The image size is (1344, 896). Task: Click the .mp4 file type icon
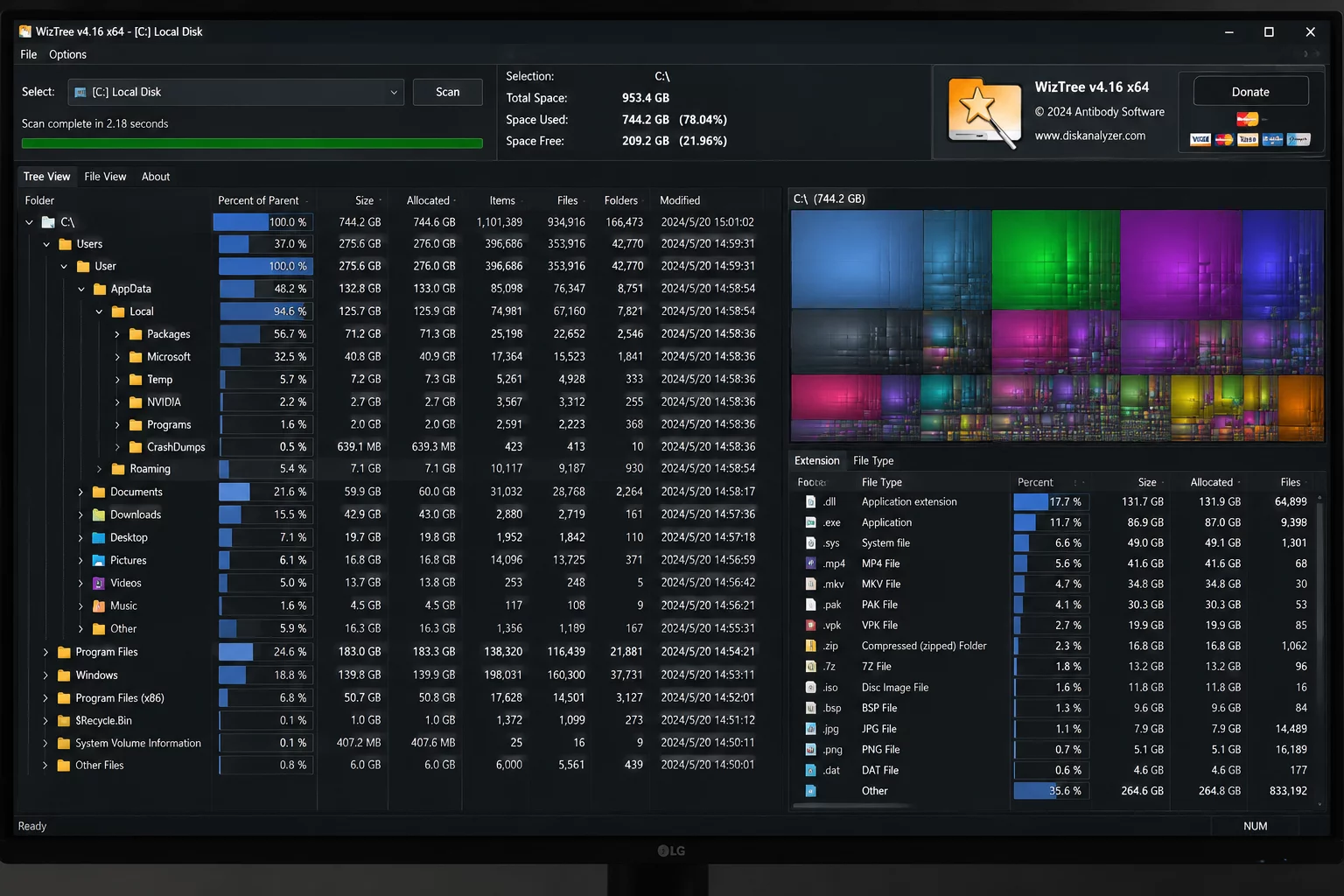(811, 563)
